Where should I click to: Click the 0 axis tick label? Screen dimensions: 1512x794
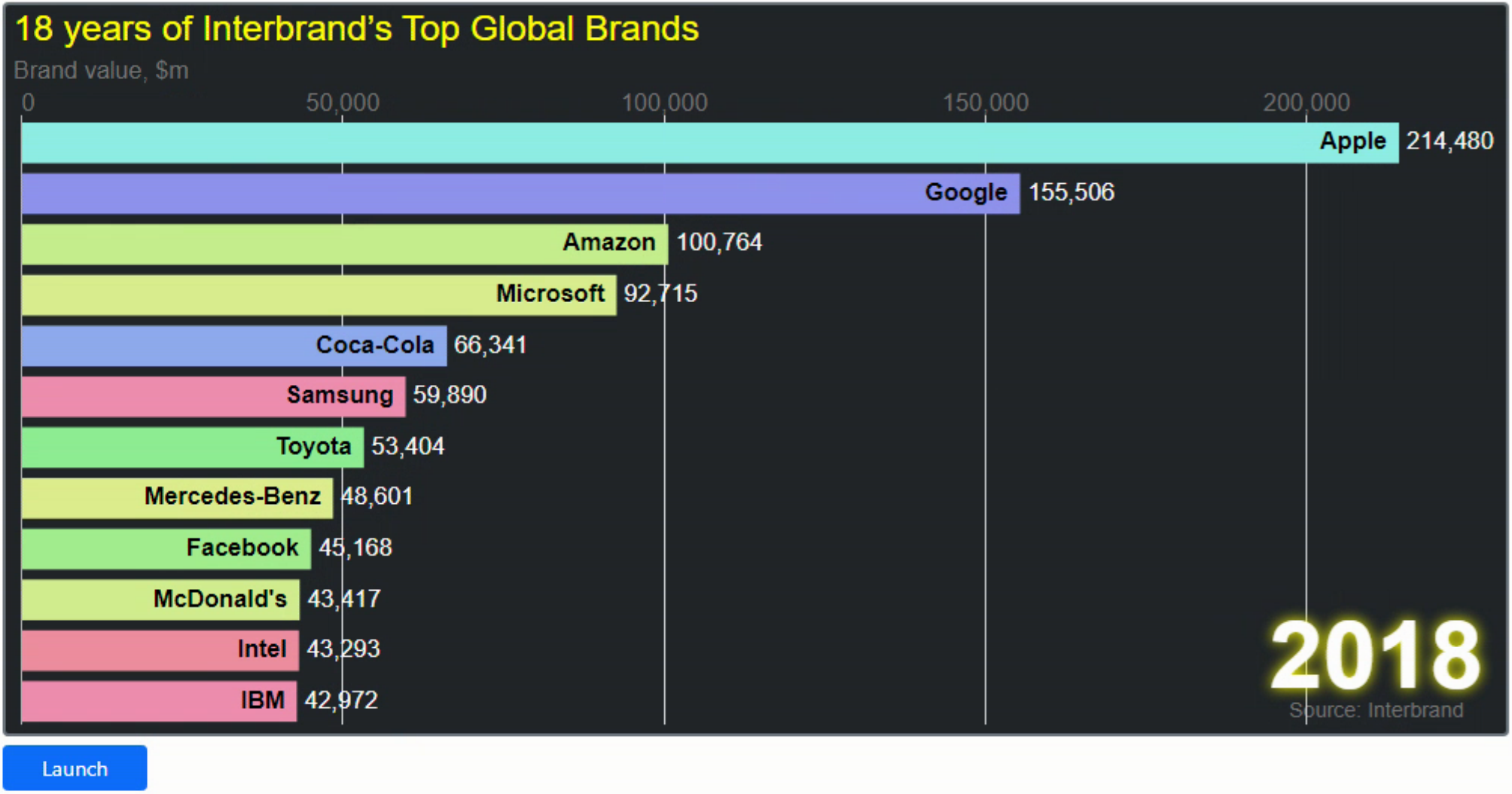pos(28,102)
